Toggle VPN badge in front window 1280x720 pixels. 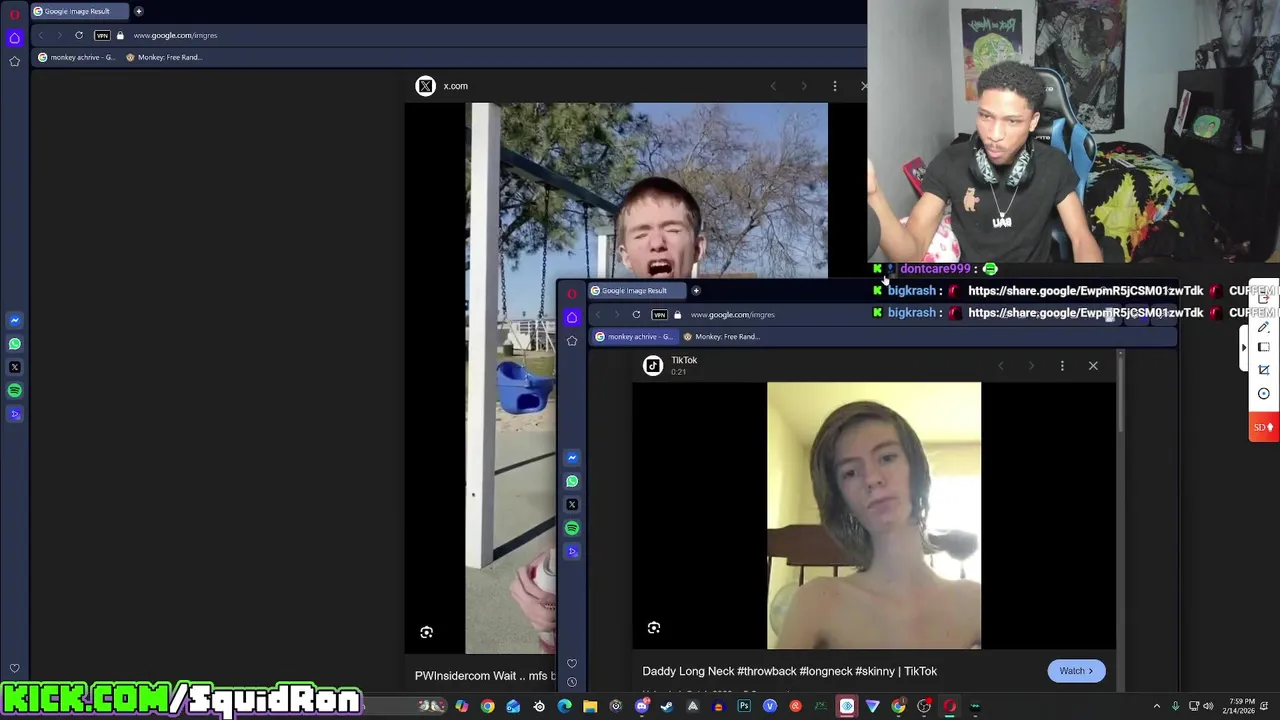point(659,314)
